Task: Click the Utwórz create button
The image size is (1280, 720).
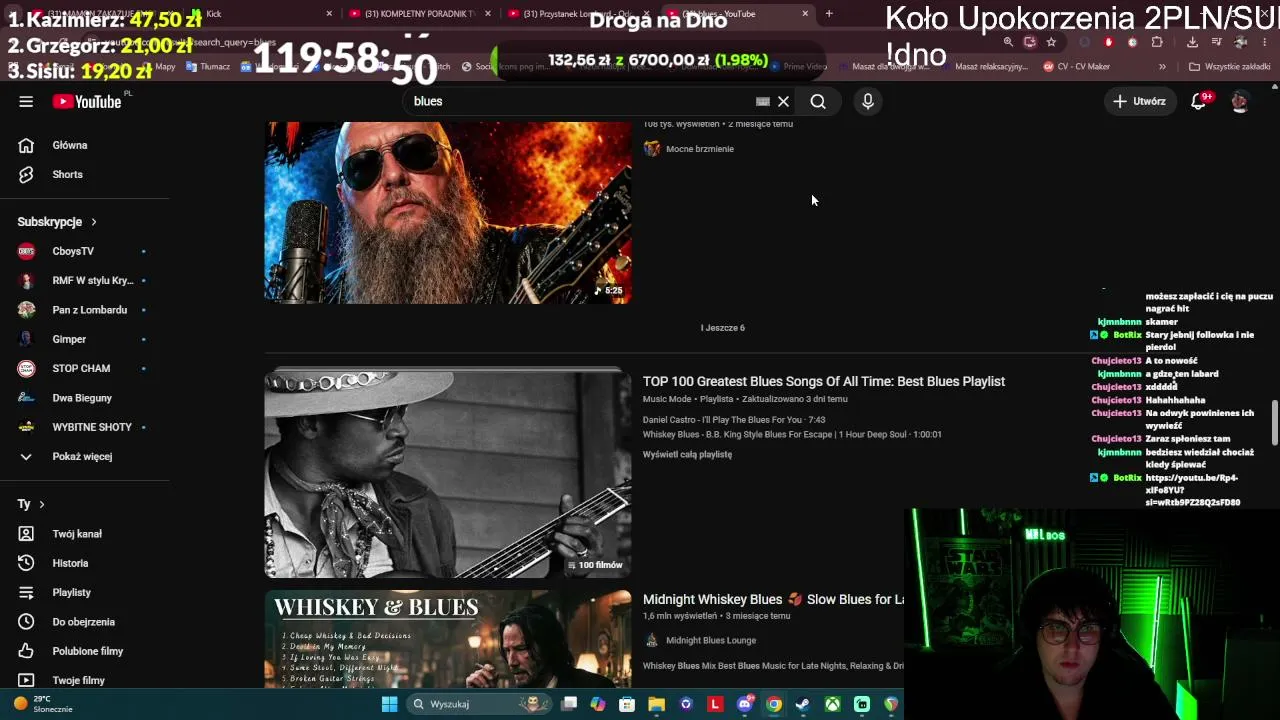Action: 1139,101
